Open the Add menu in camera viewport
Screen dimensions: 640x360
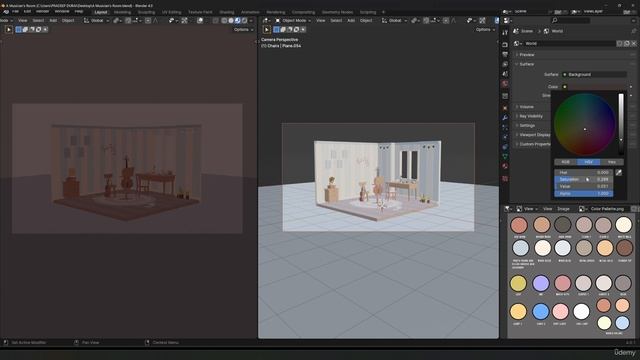pyautogui.click(x=351, y=20)
